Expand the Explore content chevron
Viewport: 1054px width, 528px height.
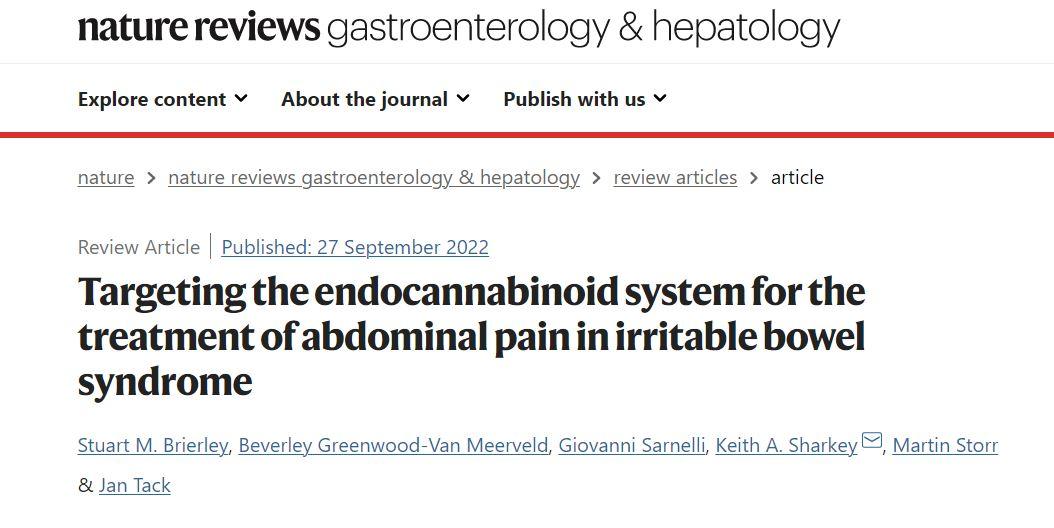(241, 99)
